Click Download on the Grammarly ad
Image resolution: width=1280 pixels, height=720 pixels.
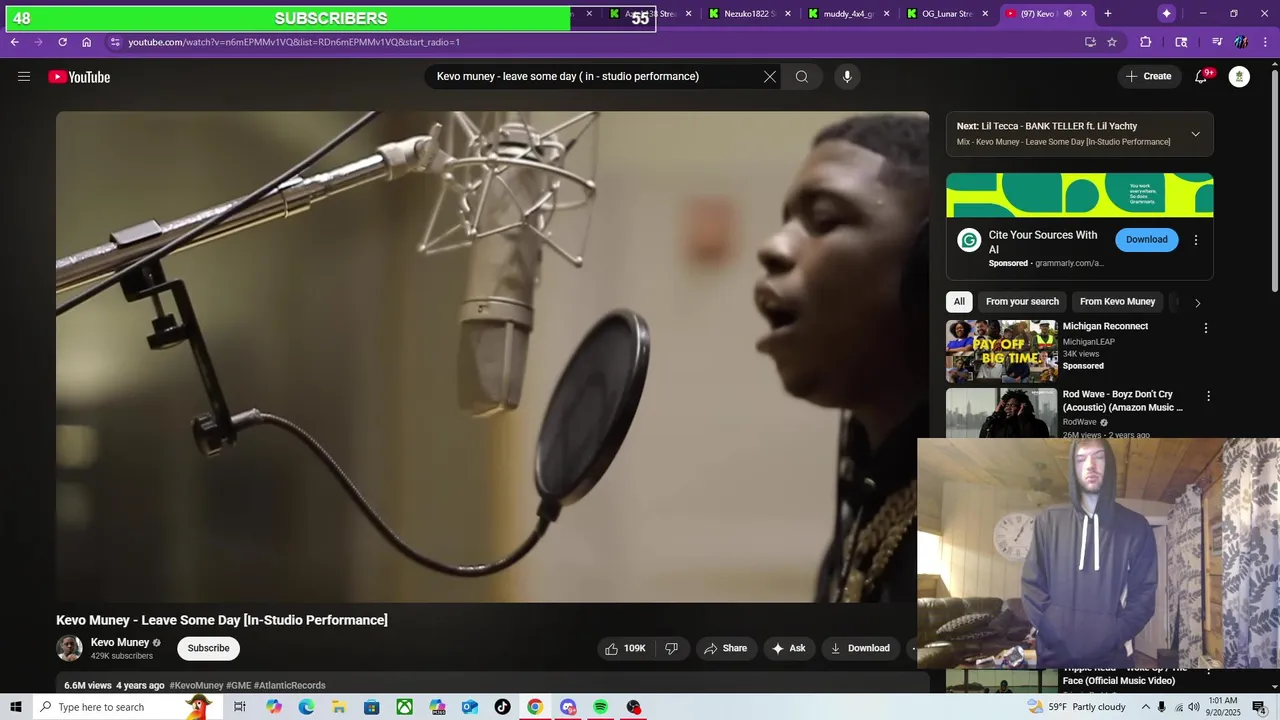pyautogui.click(x=1146, y=239)
